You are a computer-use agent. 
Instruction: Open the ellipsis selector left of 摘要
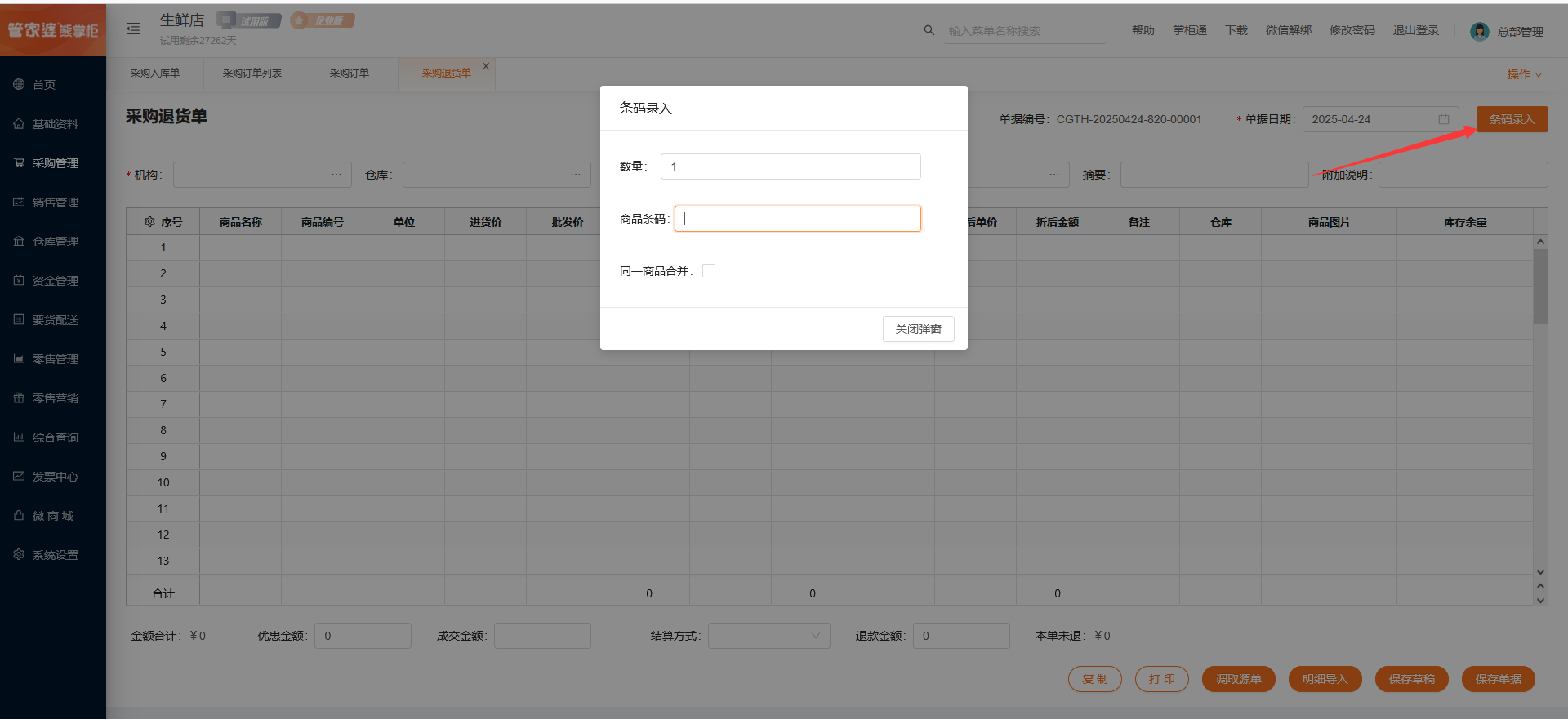1054,175
